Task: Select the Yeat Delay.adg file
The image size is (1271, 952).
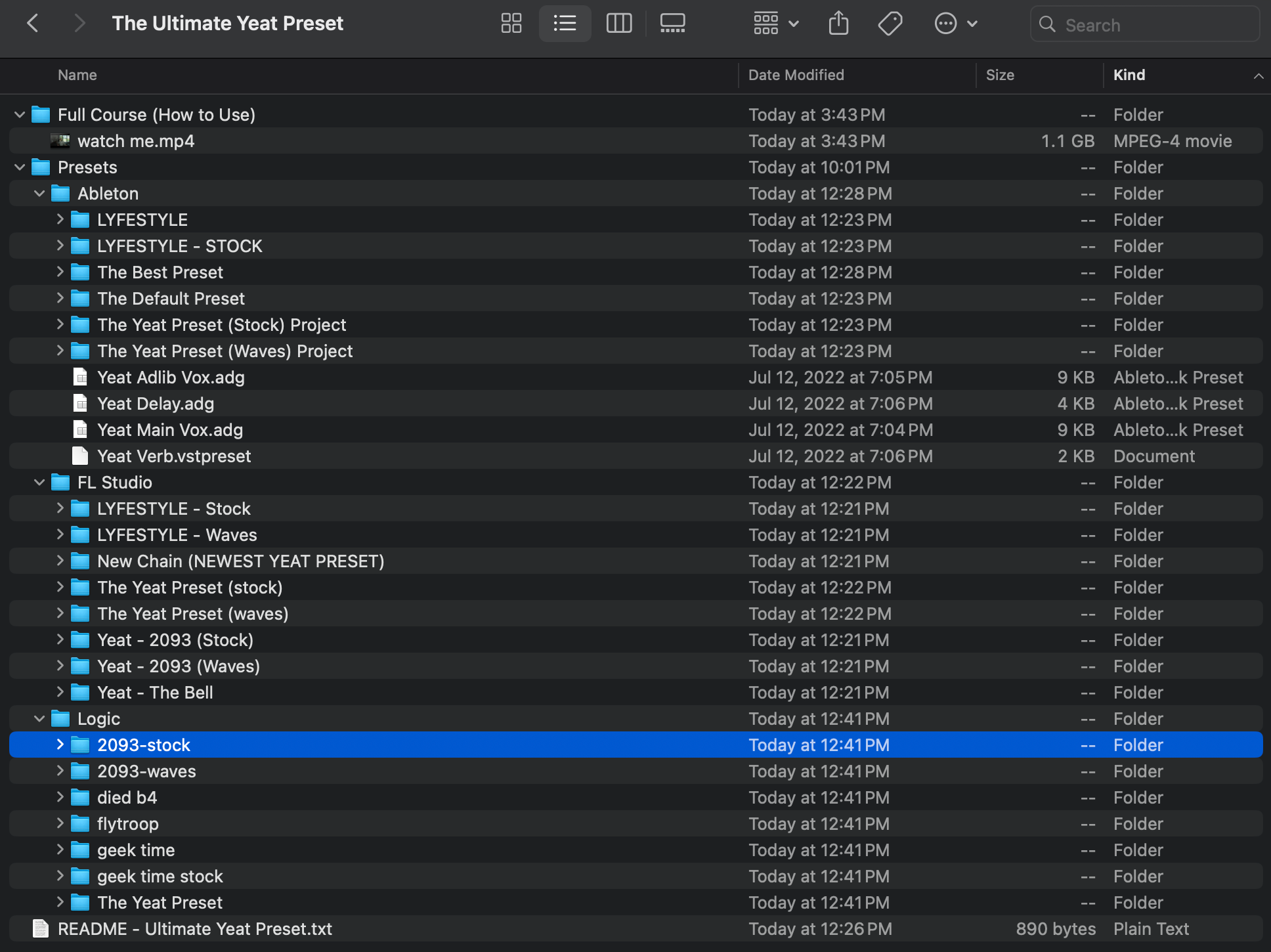Action: tap(155, 404)
